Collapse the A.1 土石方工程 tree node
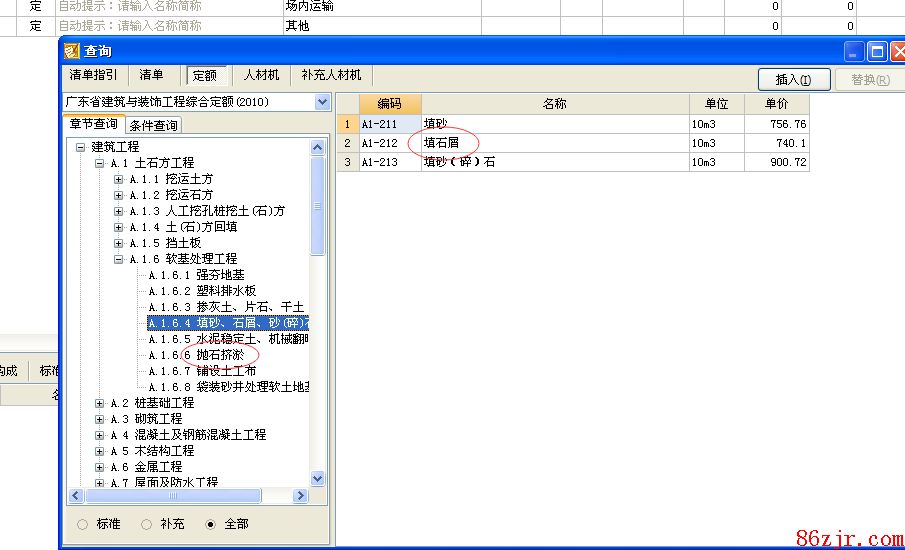The width and height of the screenshot is (905, 550). (x=100, y=163)
